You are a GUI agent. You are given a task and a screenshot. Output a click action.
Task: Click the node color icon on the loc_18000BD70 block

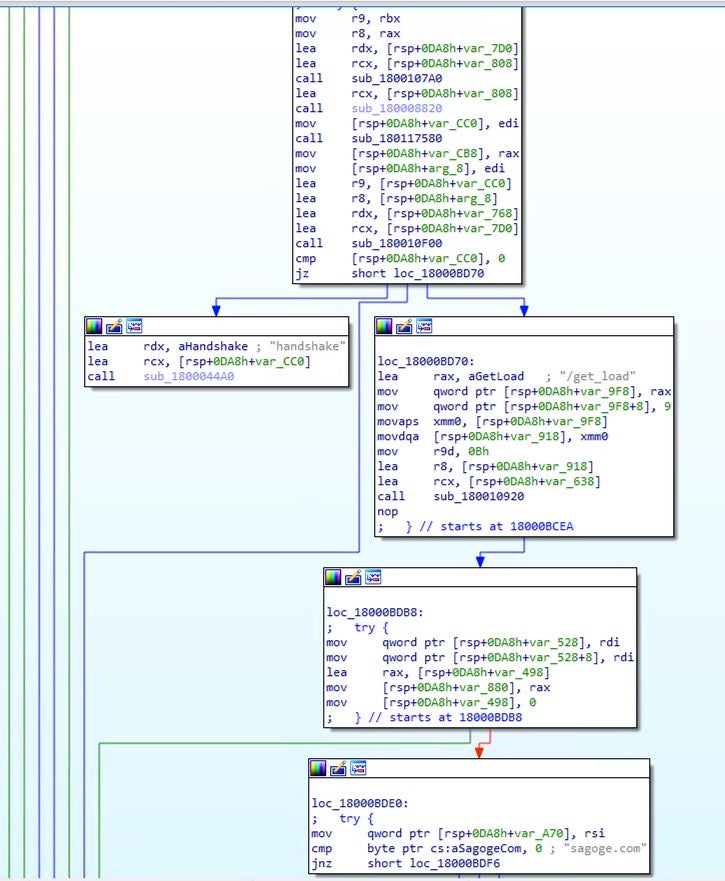(385, 326)
